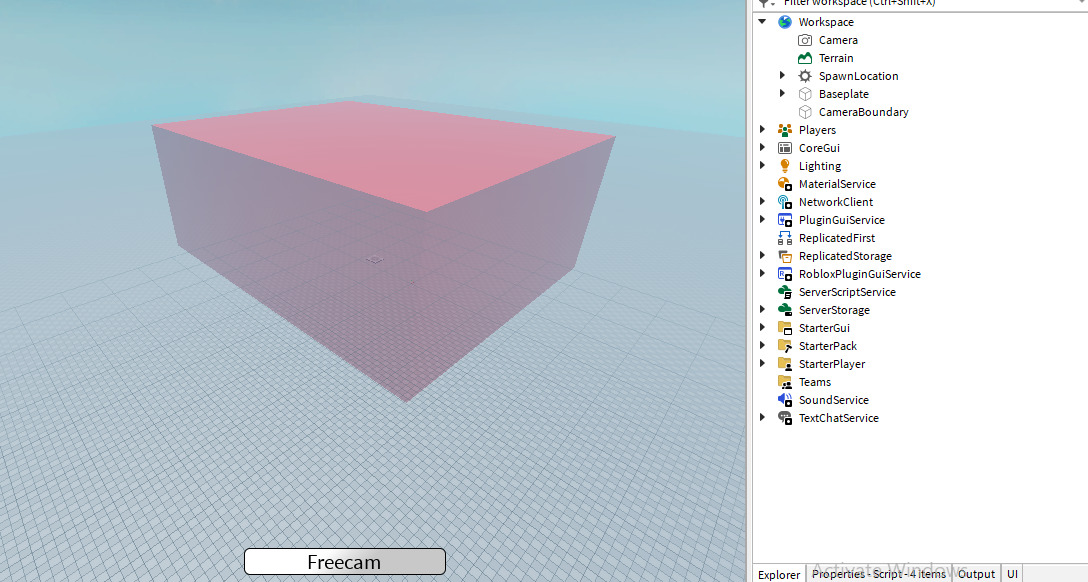This screenshot has width=1088, height=582.
Task: Click the TextChatService icon
Action: pos(786,418)
